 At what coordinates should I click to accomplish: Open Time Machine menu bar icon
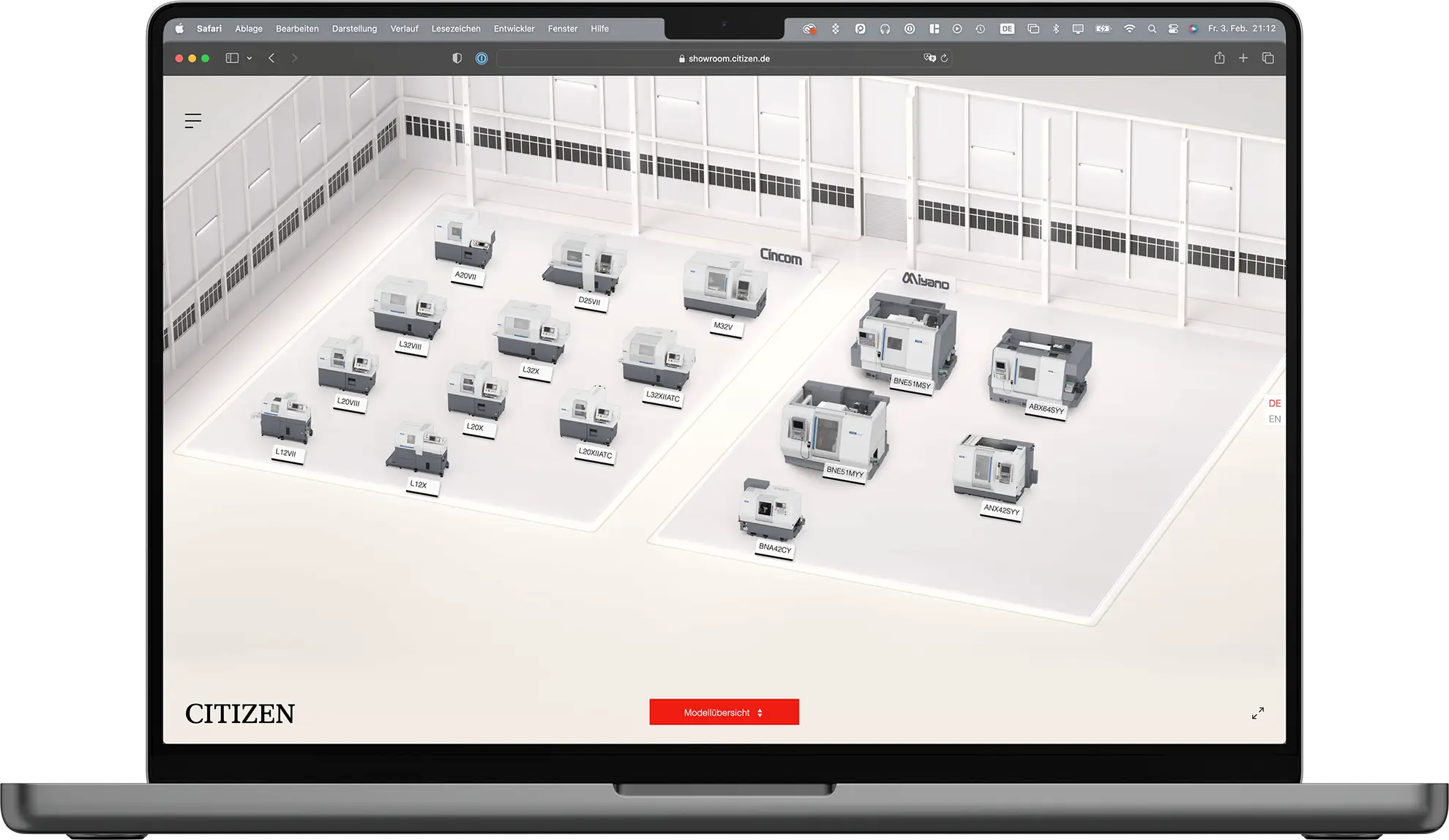tap(980, 29)
